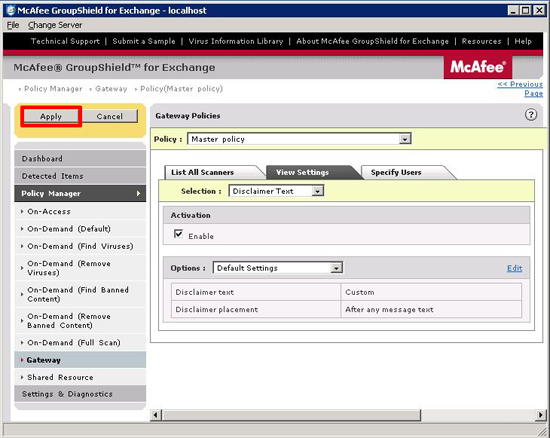Close the GroupShield window

(x=539, y=11)
